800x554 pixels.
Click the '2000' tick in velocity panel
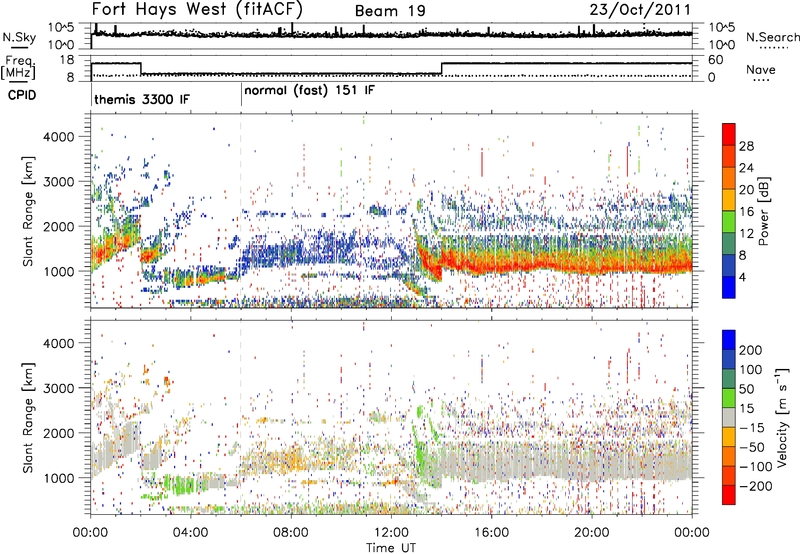59,433
